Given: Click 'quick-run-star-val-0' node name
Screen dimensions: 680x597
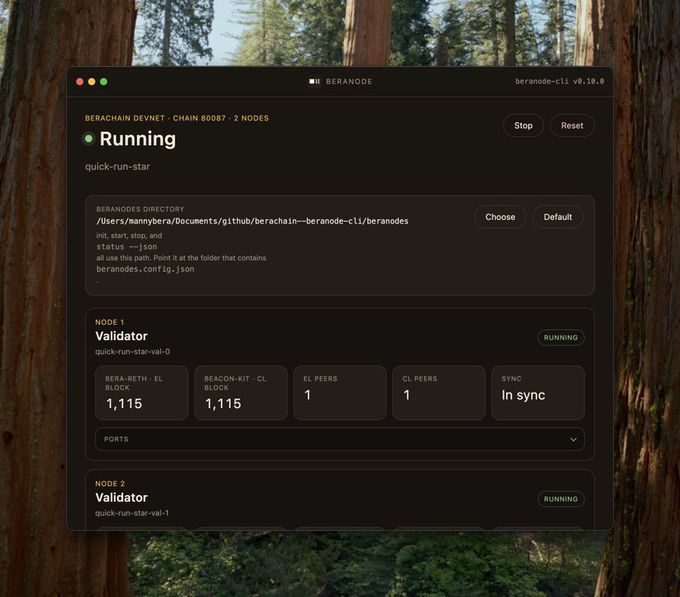Looking at the screenshot, I should (x=132, y=352).
